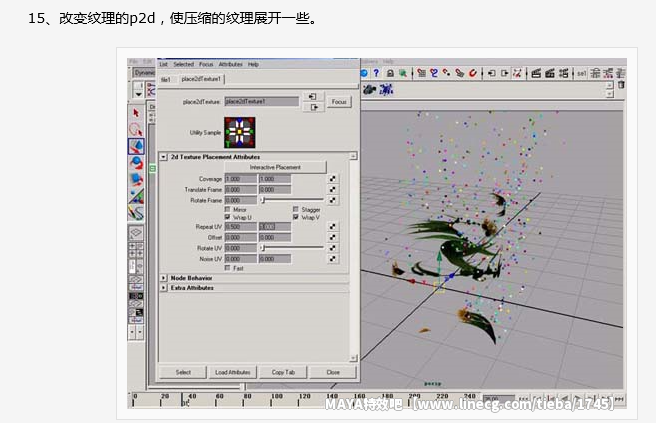The image size is (656, 423).
Task: Click the Copy Tab button
Action: point(283,372)
